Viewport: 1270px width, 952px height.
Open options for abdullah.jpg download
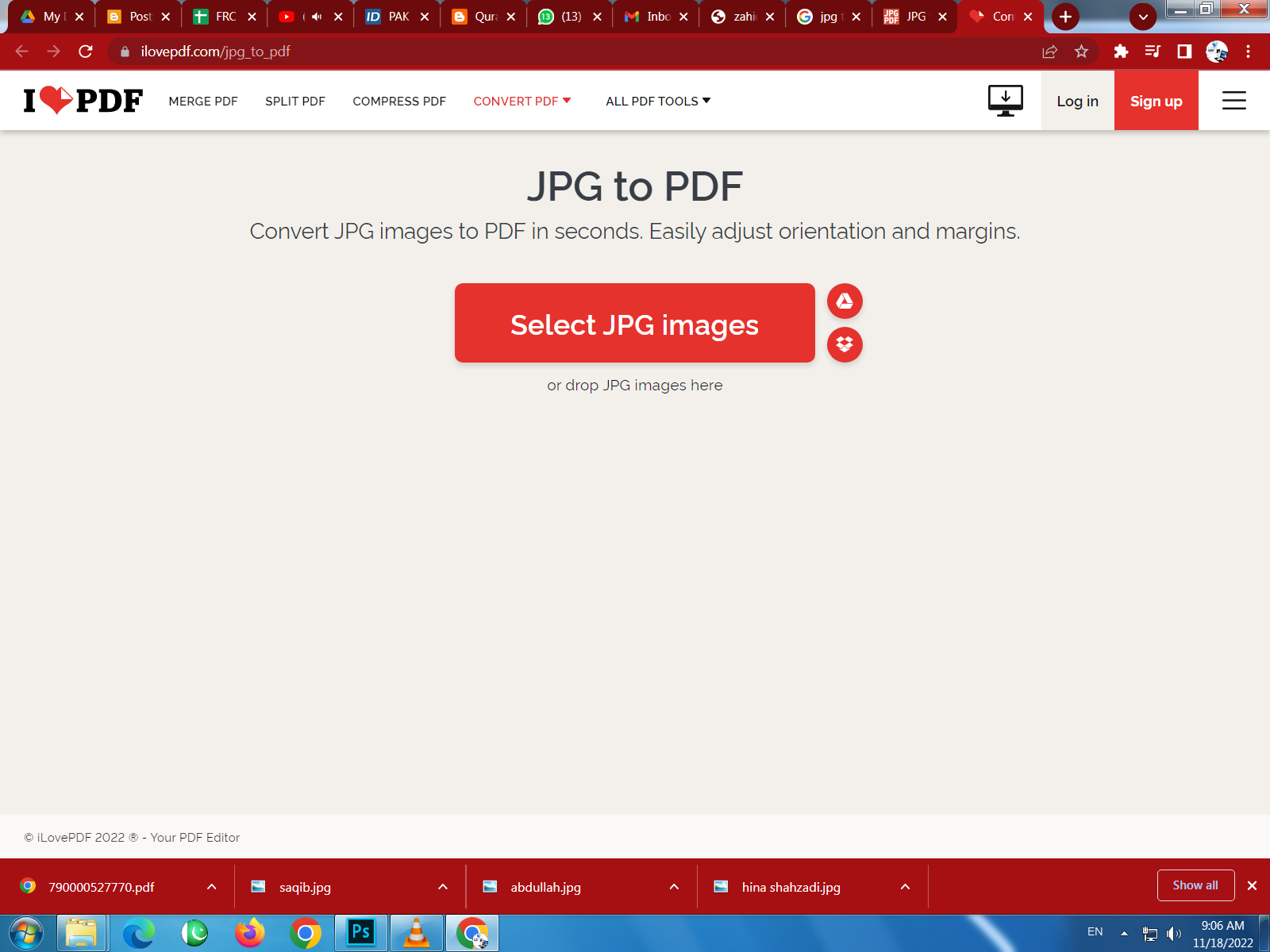click(674, 887)
